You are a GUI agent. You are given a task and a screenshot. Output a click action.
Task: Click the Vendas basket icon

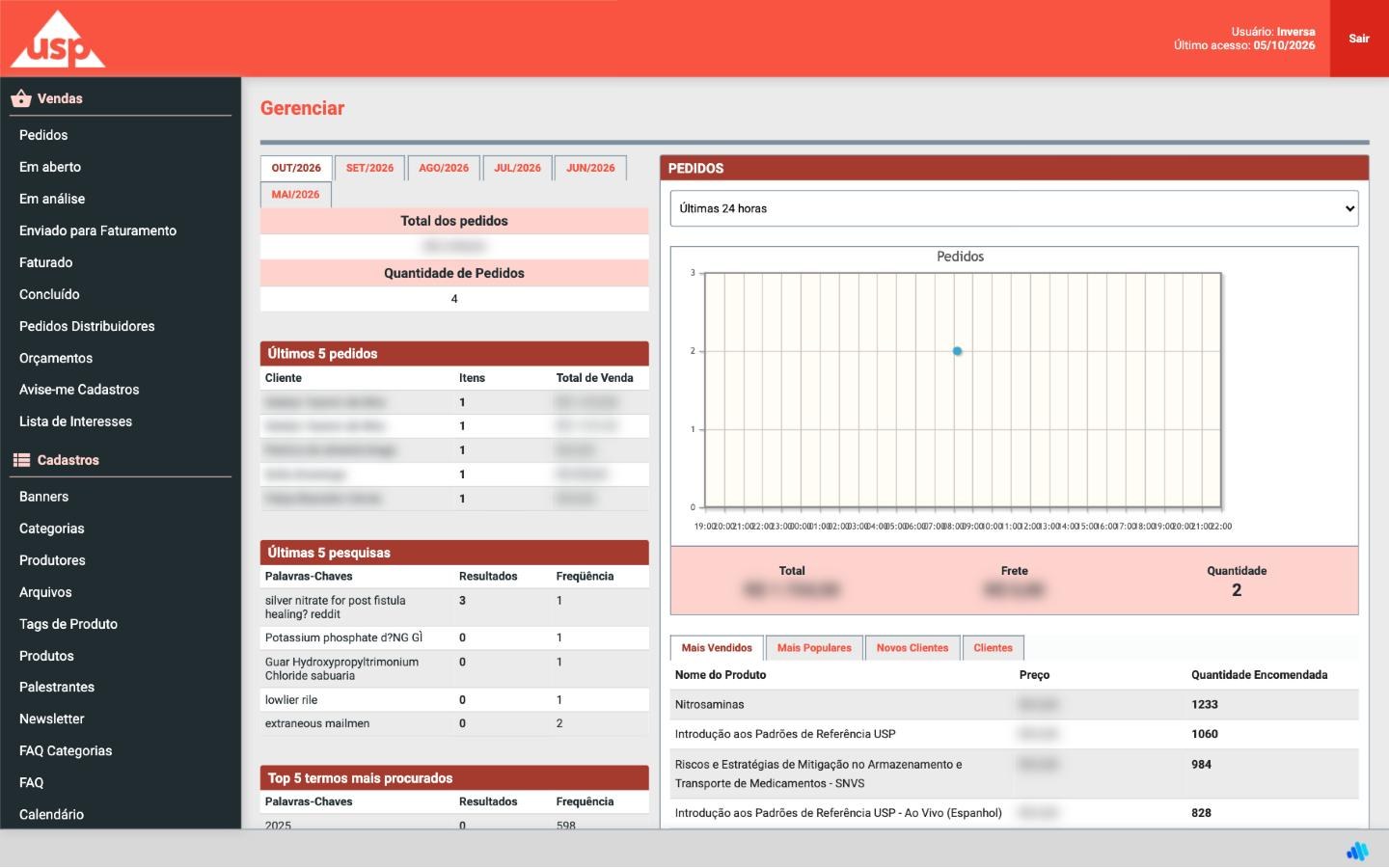point(21,98)
